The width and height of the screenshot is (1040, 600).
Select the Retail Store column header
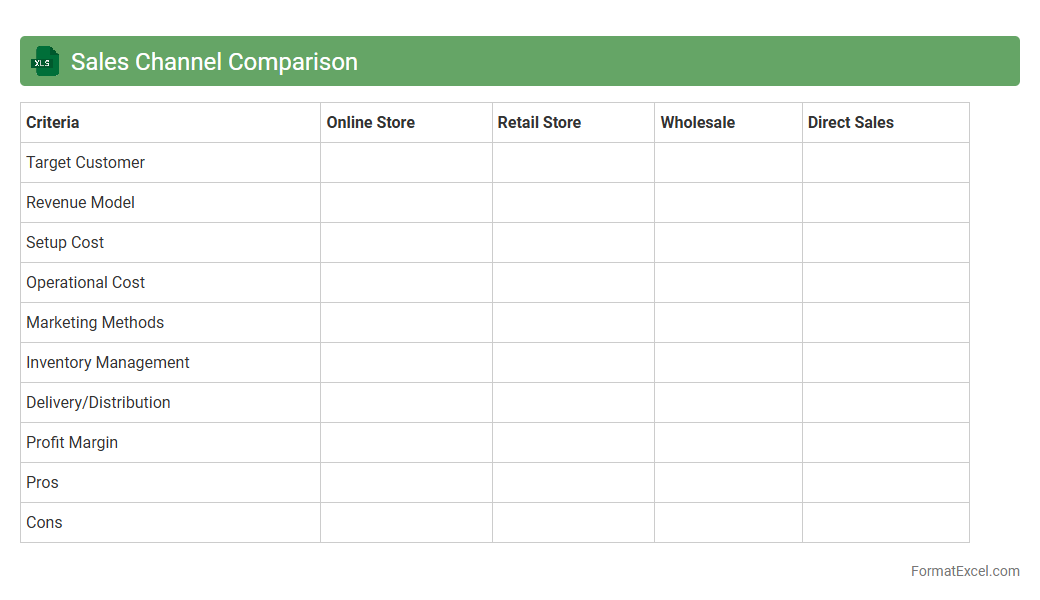coord(539,123)
